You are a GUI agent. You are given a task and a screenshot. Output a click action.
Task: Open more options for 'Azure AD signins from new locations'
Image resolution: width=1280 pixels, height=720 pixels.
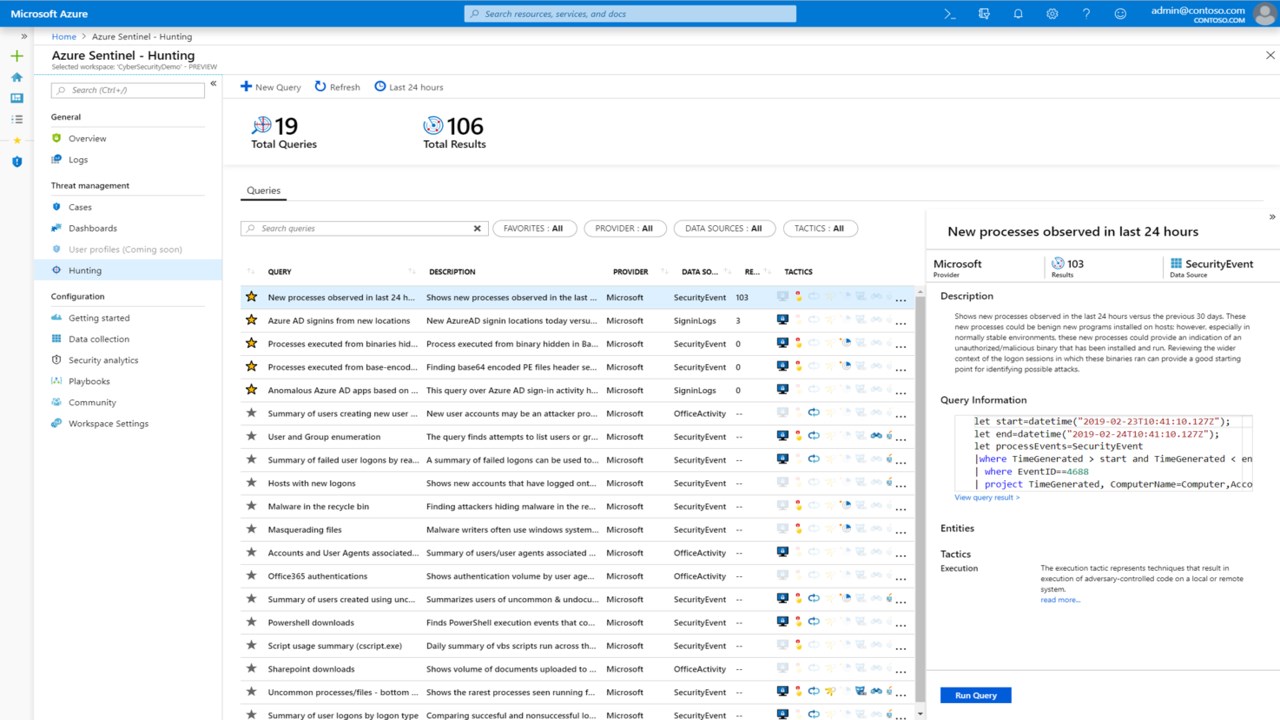901,322
